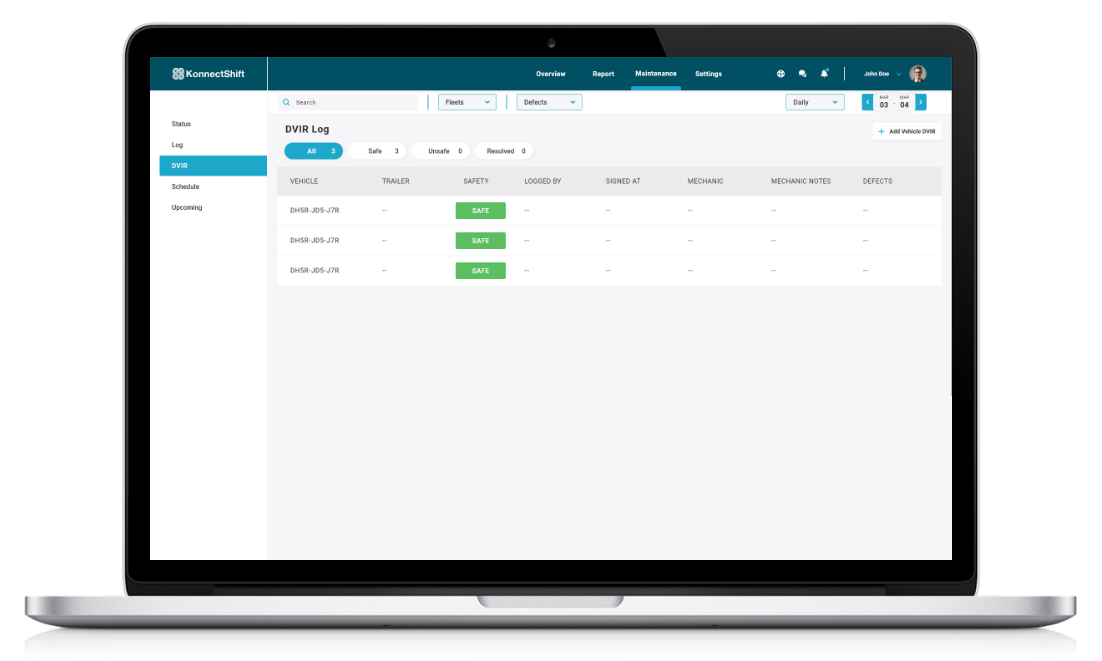
Task: Open the chat messages icon
Action: coord(802,74)
